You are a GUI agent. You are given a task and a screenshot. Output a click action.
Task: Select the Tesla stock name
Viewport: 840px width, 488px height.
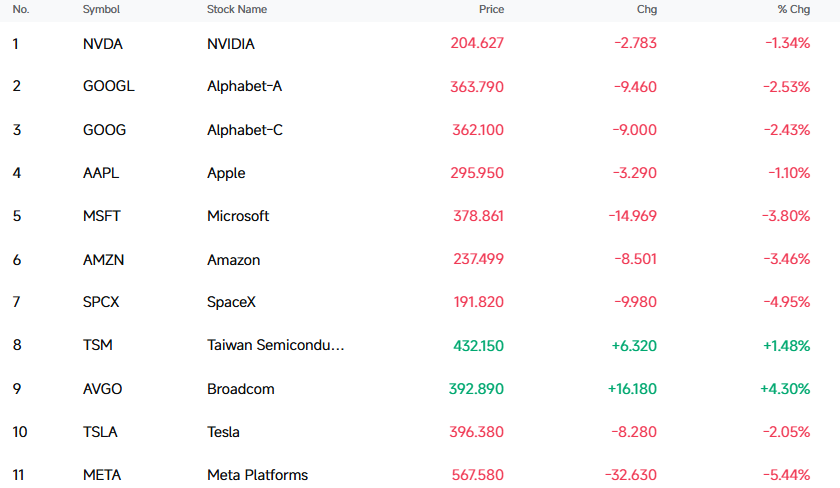(x=223, y=432)
